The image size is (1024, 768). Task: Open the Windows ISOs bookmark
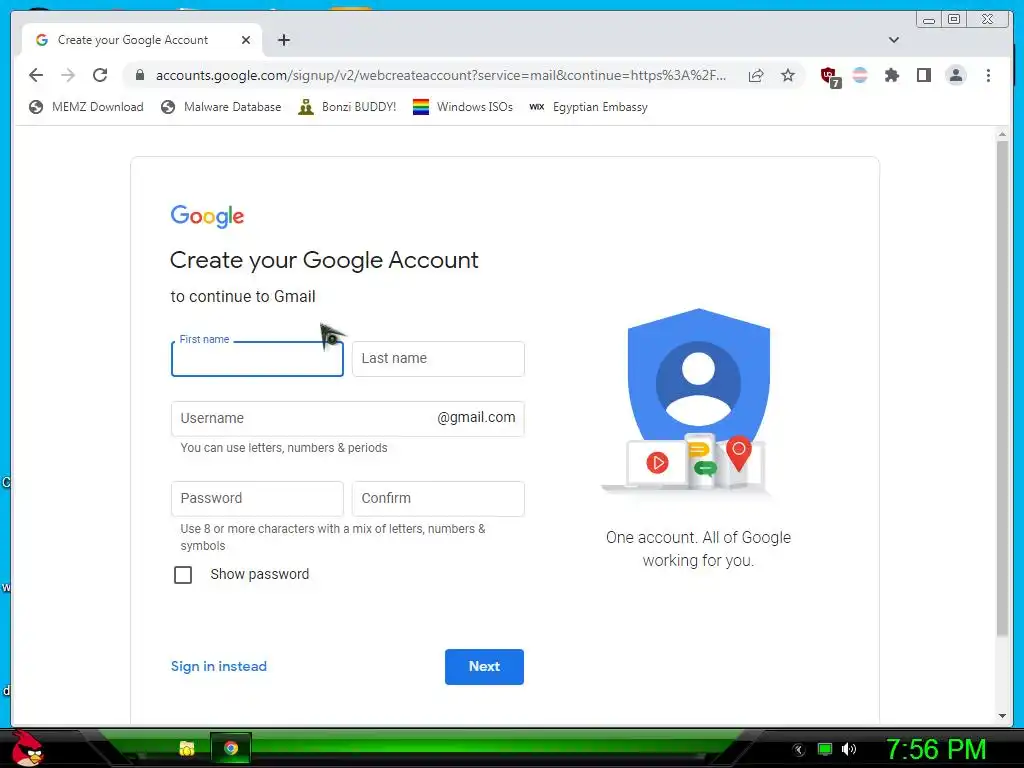tap(463, 106)
